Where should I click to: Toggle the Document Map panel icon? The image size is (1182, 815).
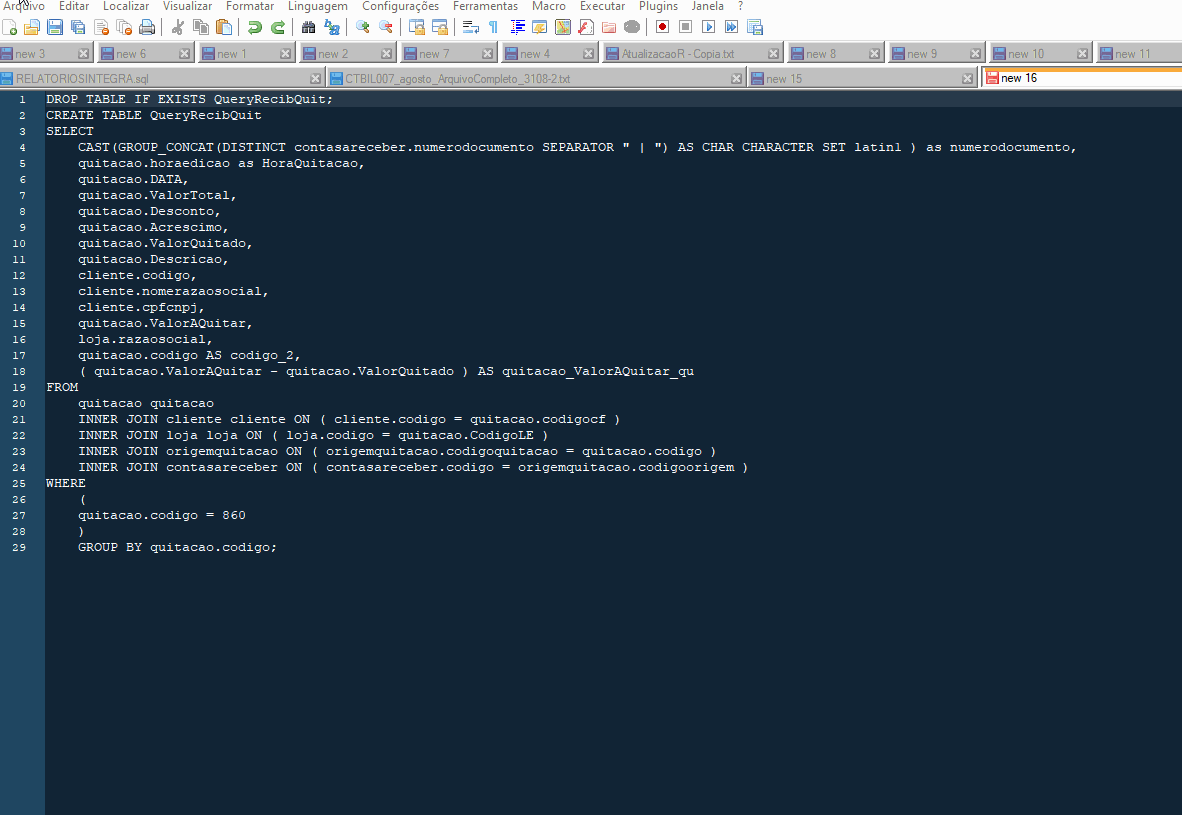click(x=563, y=28)
